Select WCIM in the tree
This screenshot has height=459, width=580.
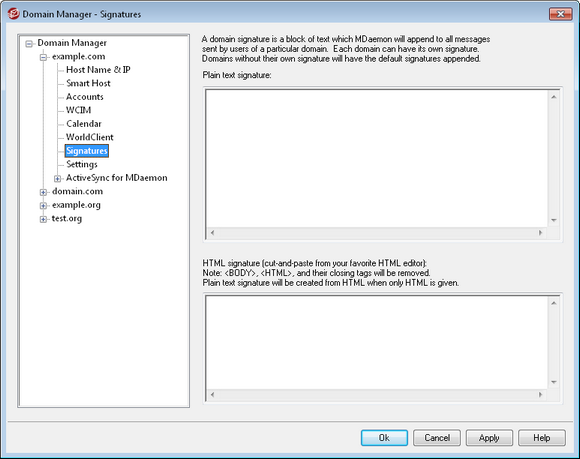tap(78, 110)
